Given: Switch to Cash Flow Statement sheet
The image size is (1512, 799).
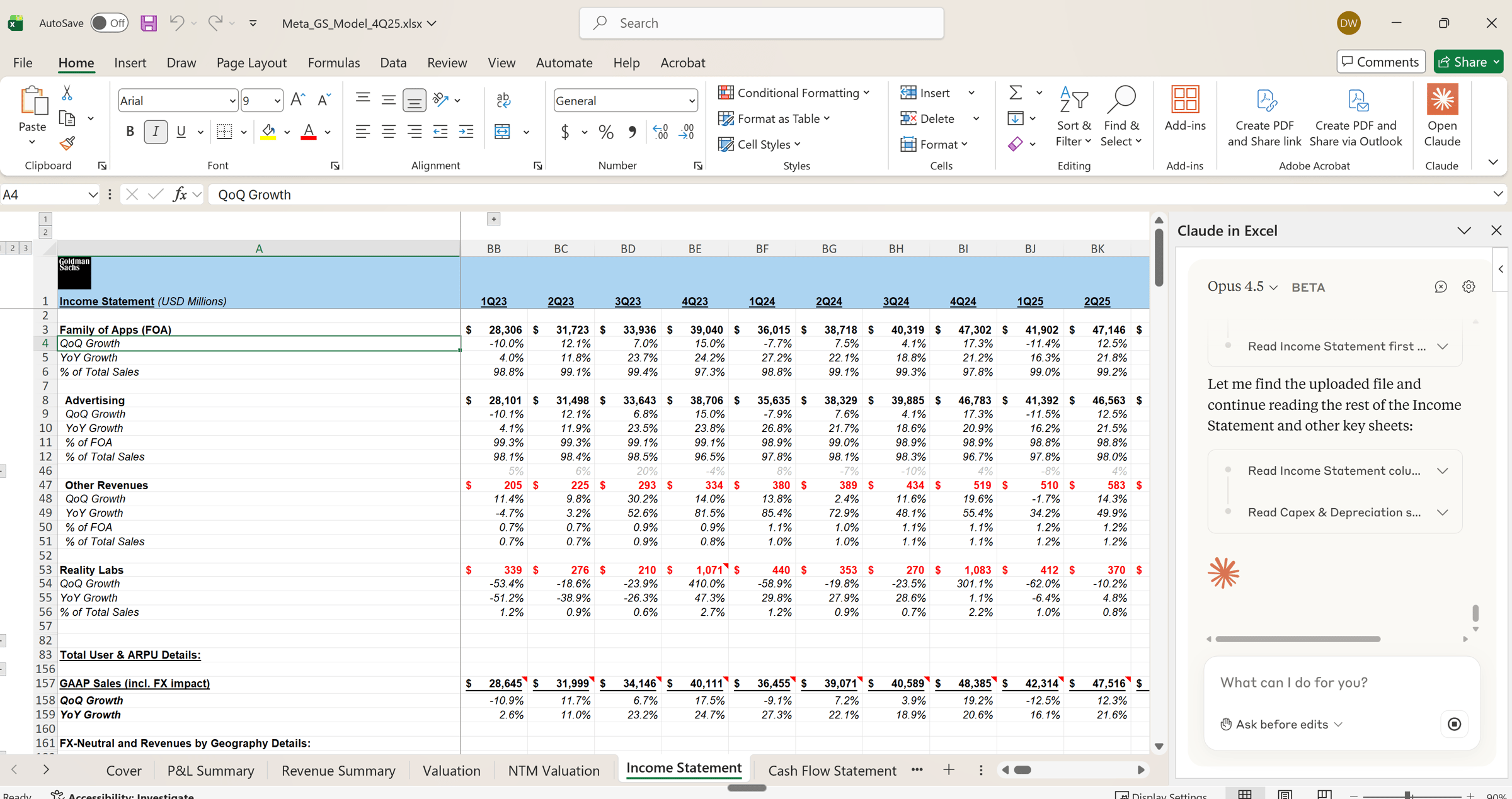Looking at the screenshot, I should pyautogui.click(x=832, y=770).
